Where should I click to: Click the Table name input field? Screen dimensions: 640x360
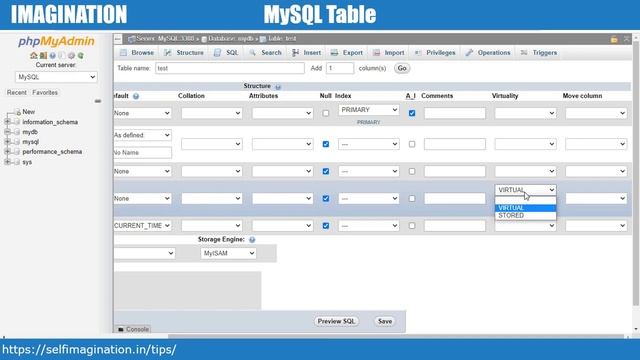[x=230, y=68]
